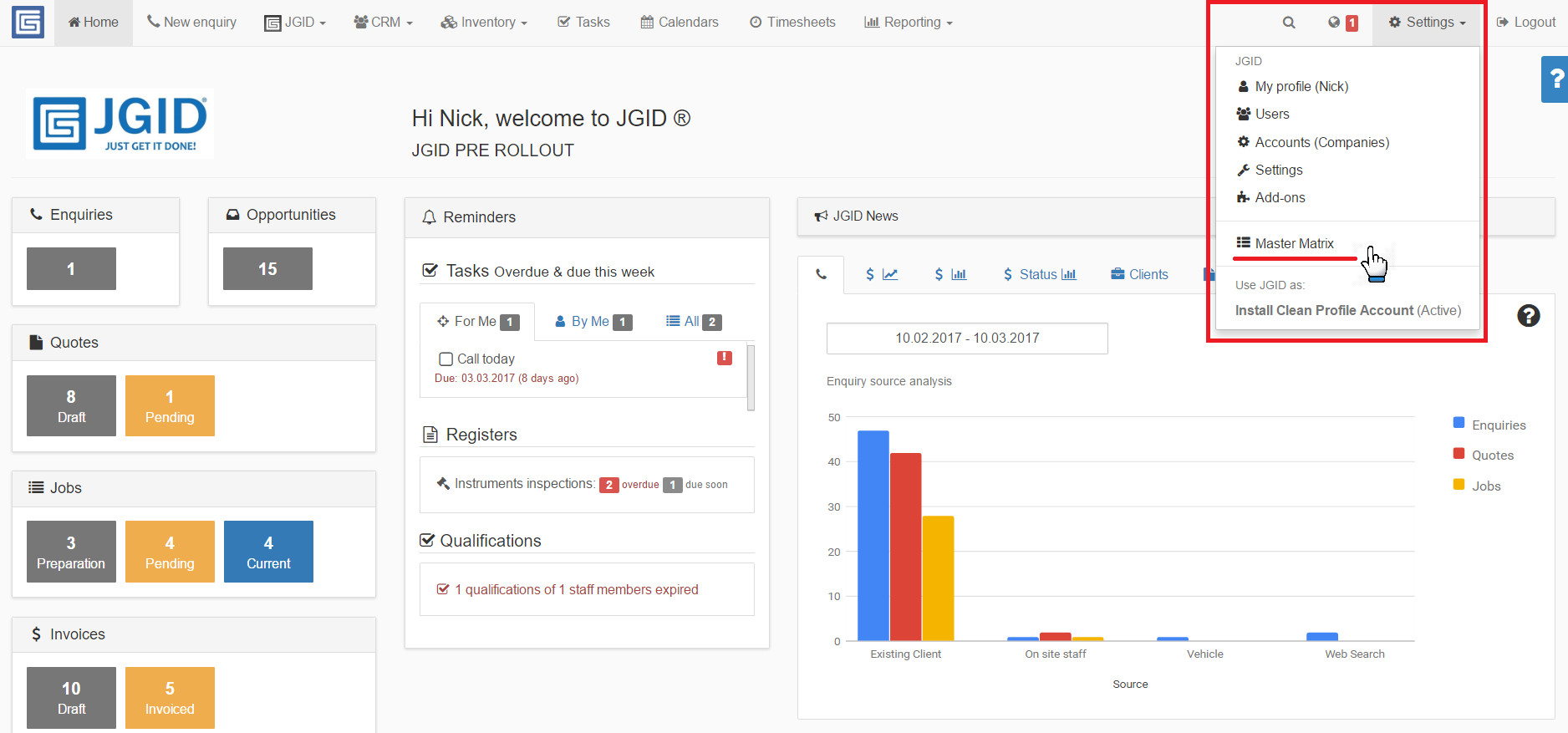The height and width of the screenshot is (733, 1568).
Task: Switch to the All tasks tab
Action: point(693,322)
